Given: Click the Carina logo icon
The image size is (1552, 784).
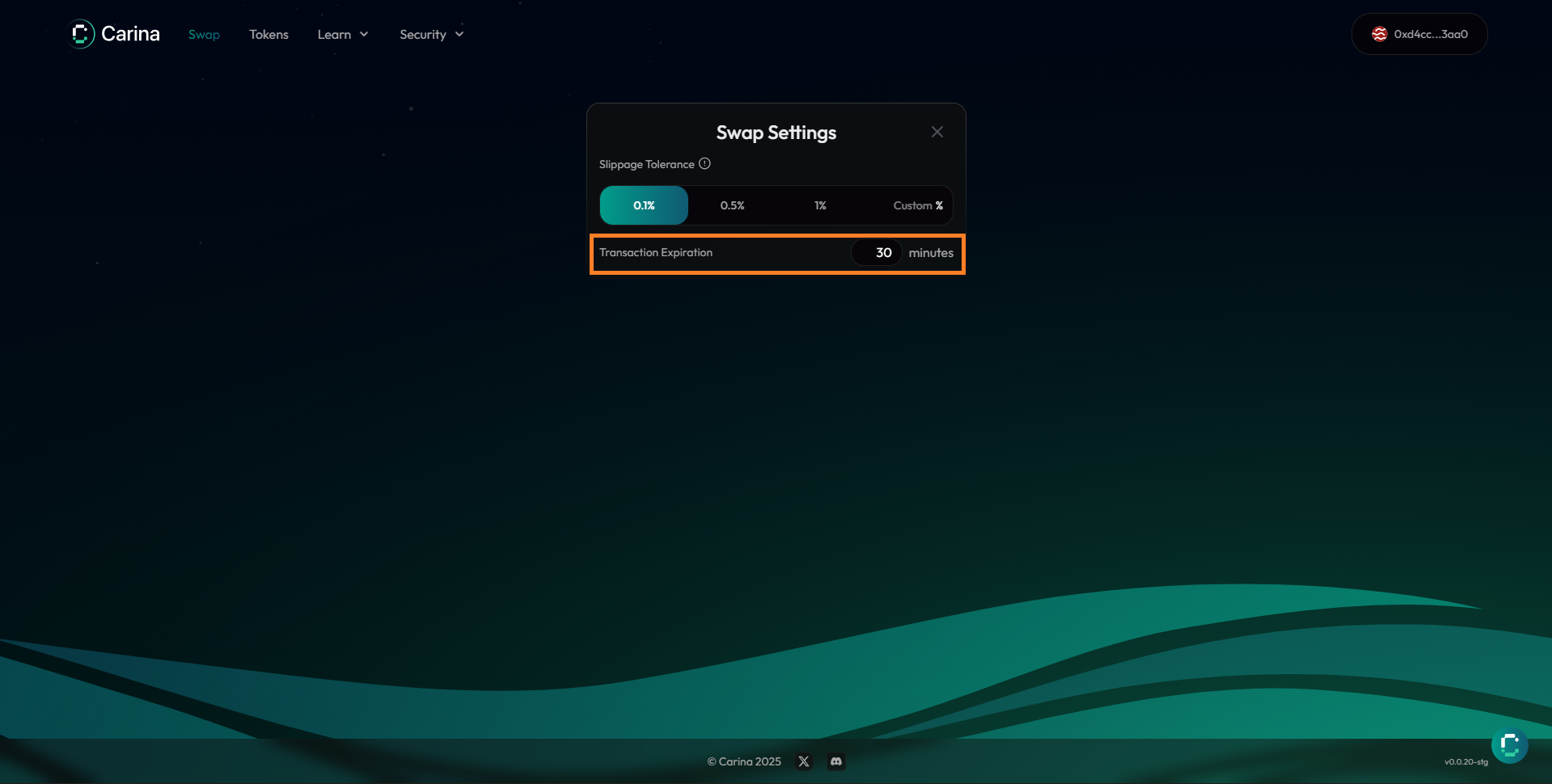Looking at the screenshot, I should [81, 34].
